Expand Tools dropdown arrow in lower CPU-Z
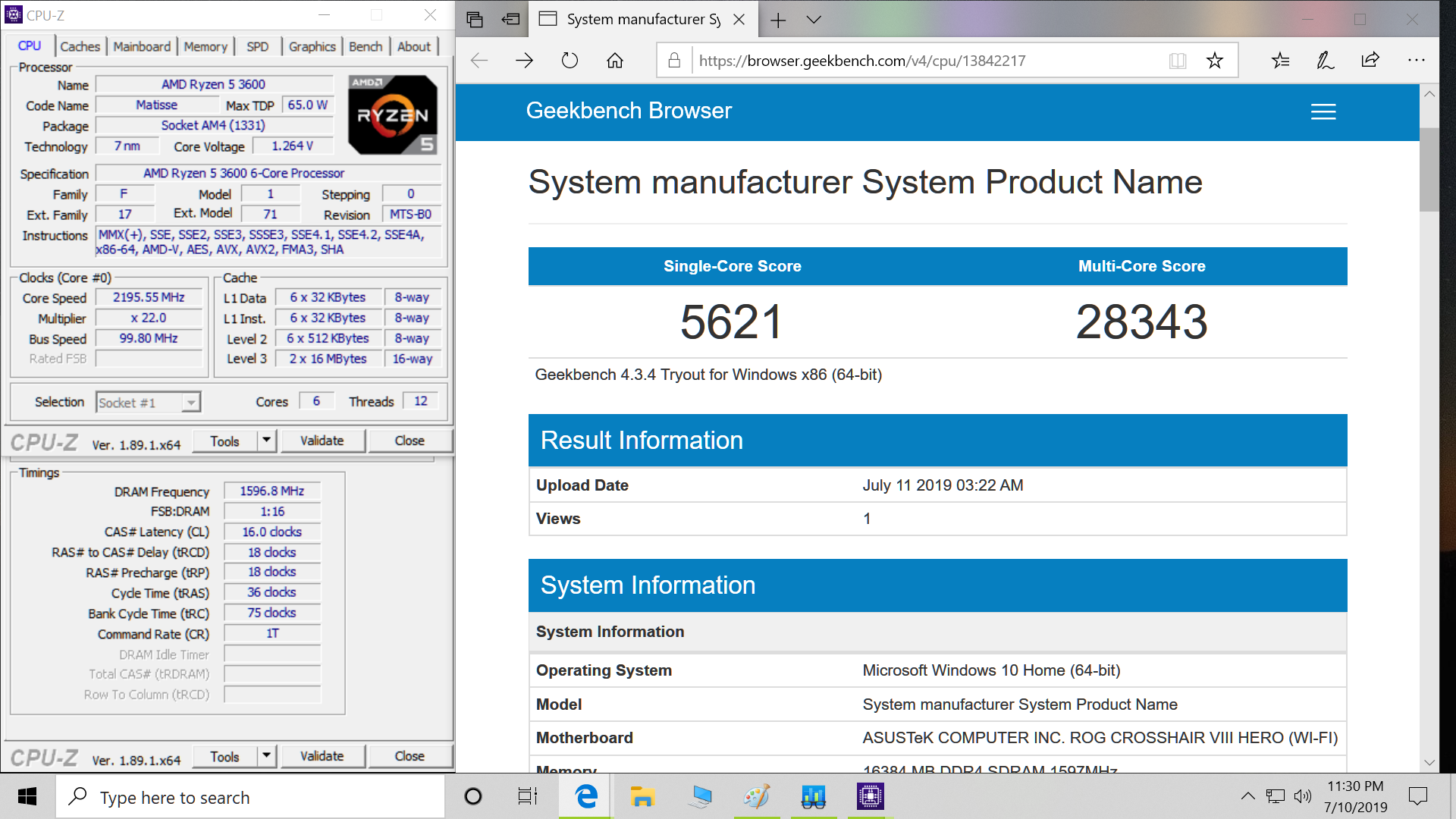Screen dimensions: 1456x819 (266, 757)
